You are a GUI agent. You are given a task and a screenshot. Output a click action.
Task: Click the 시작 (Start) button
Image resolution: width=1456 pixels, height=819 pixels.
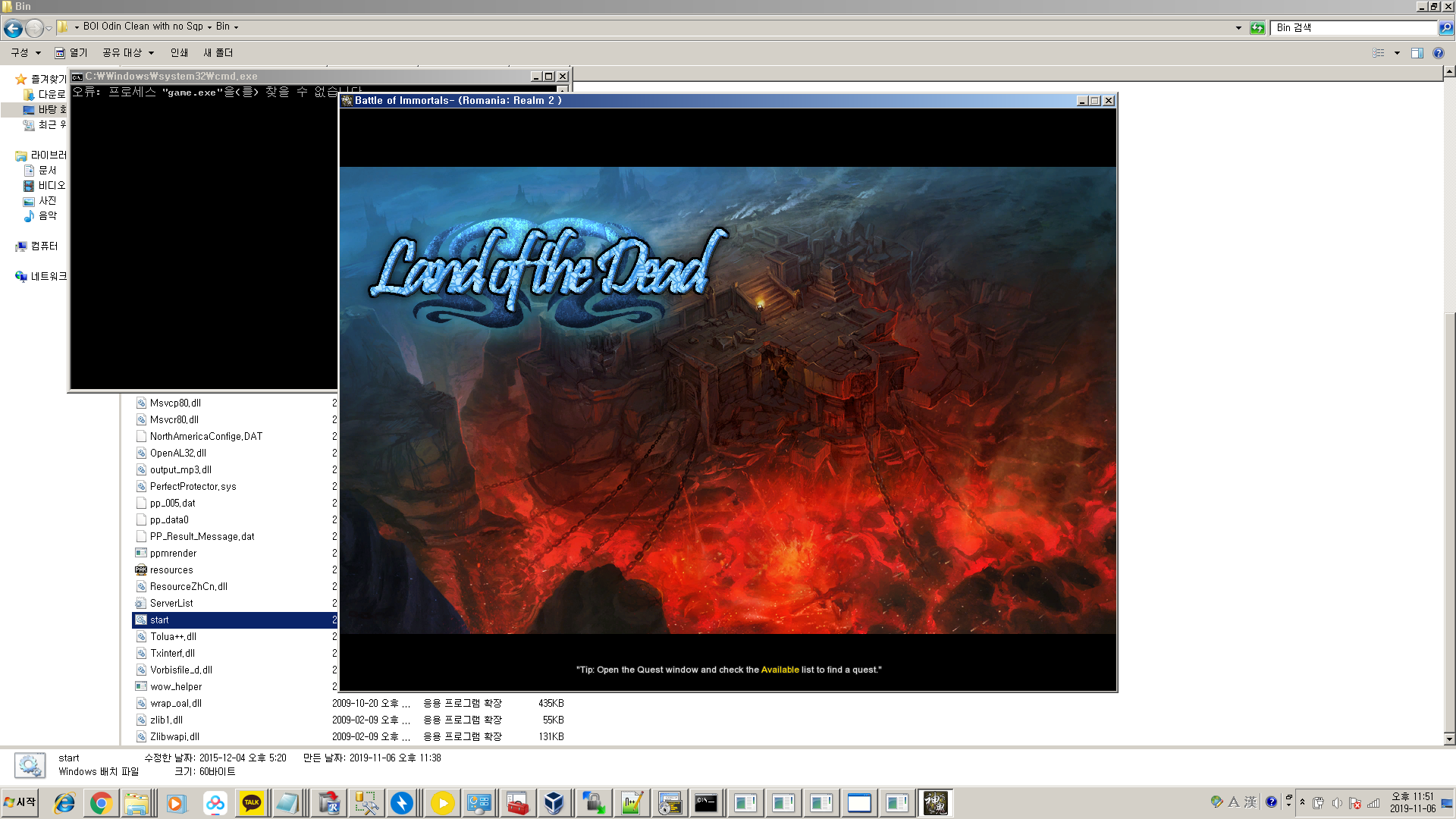point(20,802)
